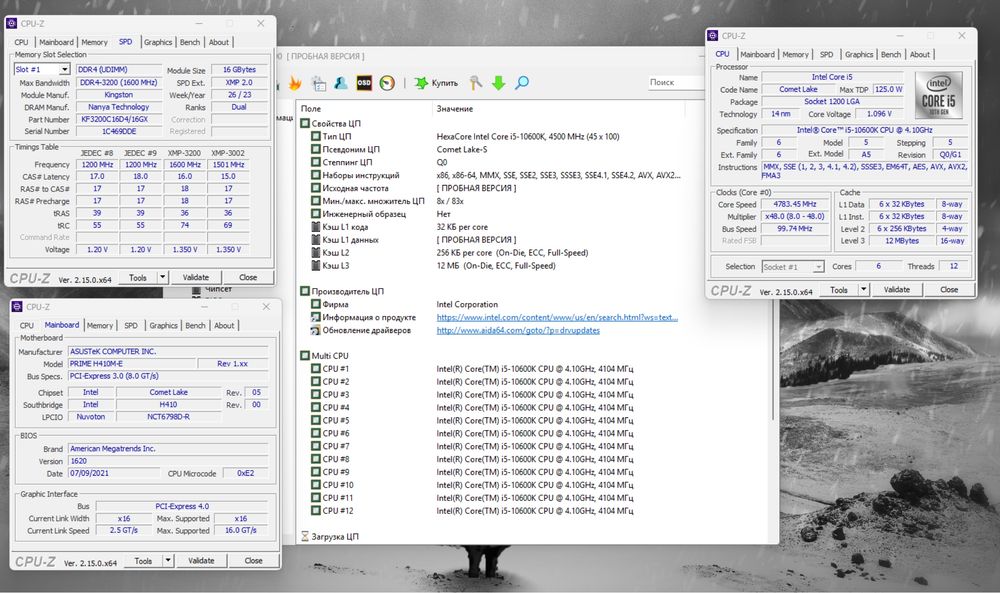Click the icon beside Фирма row
The image size is (1000, 593).
(x=315, y=304)
